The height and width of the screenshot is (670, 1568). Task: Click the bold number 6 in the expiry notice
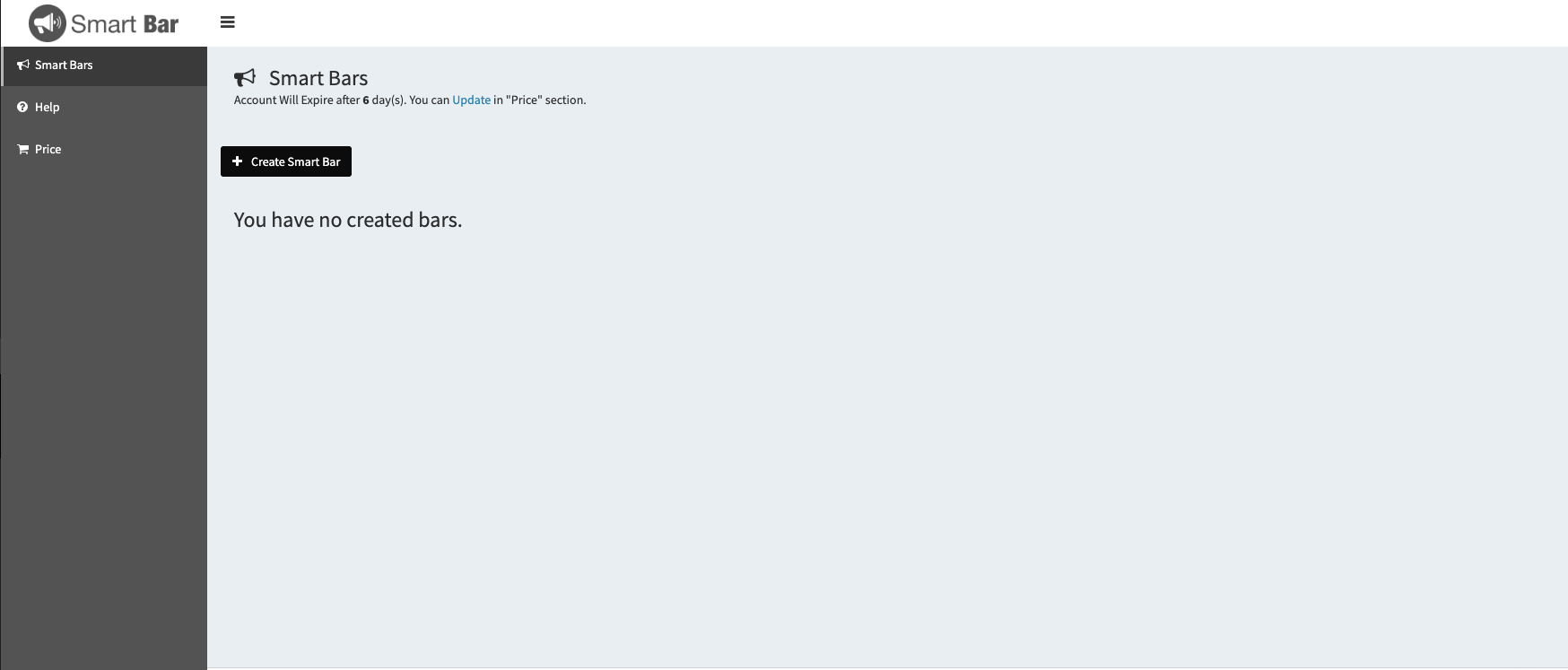366,100
